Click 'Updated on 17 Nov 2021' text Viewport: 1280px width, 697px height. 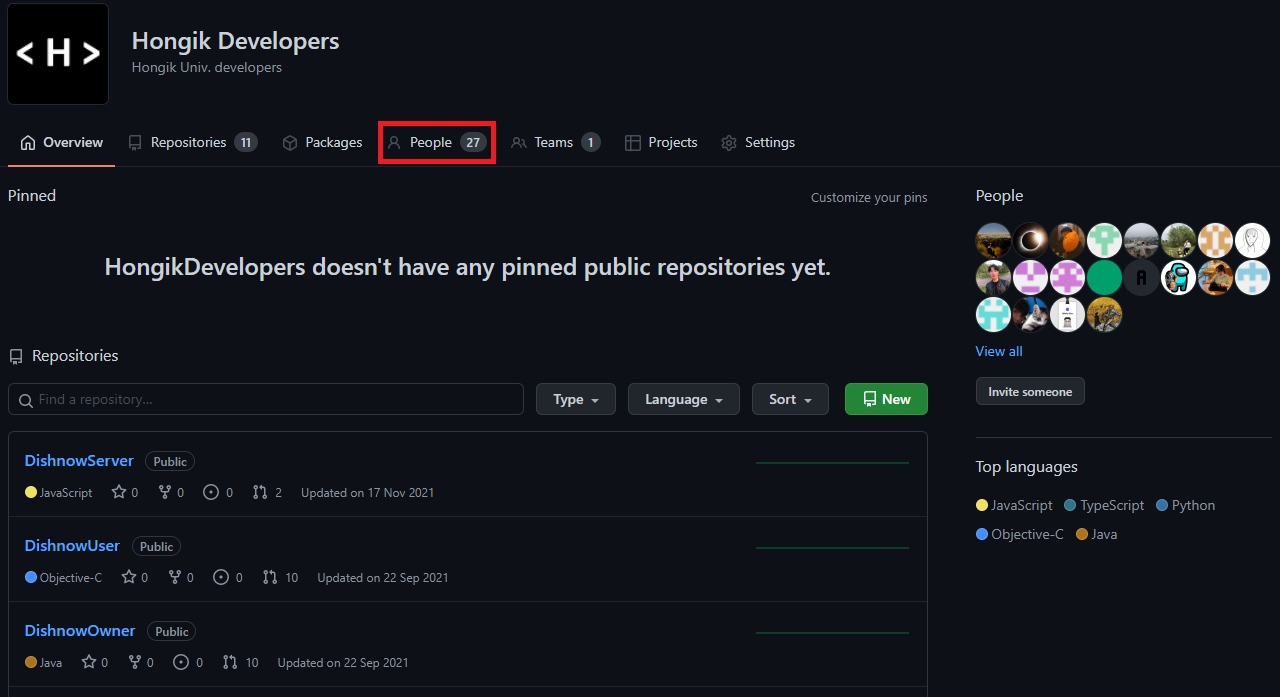pos(367,492)
